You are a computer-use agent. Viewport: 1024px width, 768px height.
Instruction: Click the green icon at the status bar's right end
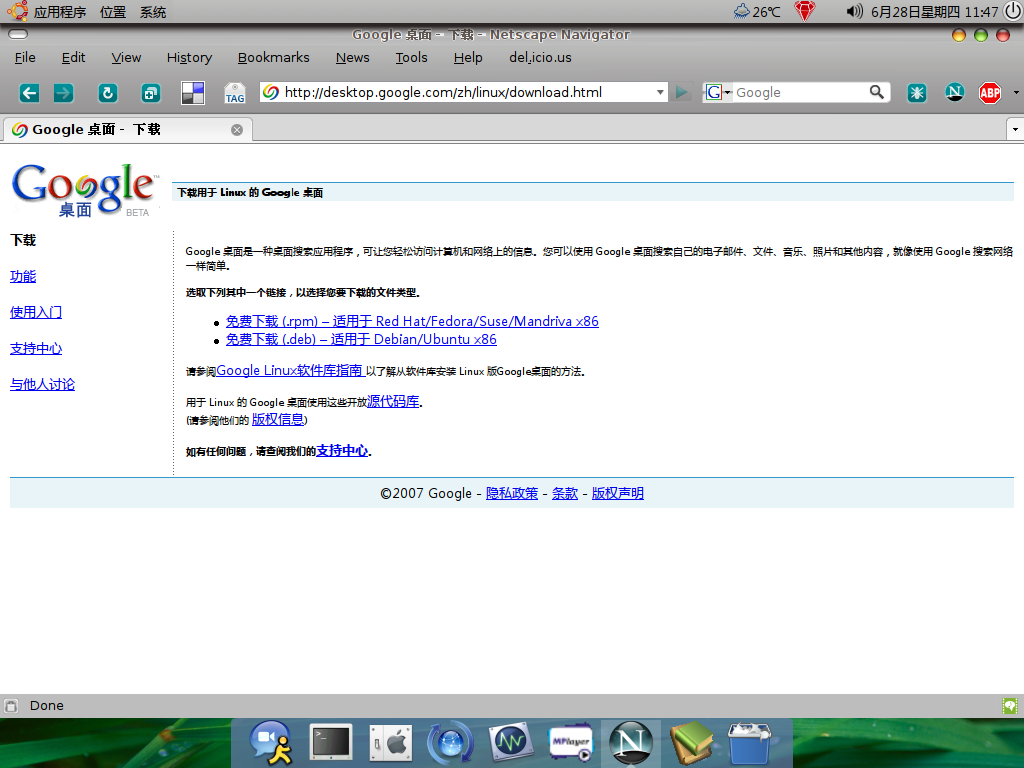tap(1010, 705)
